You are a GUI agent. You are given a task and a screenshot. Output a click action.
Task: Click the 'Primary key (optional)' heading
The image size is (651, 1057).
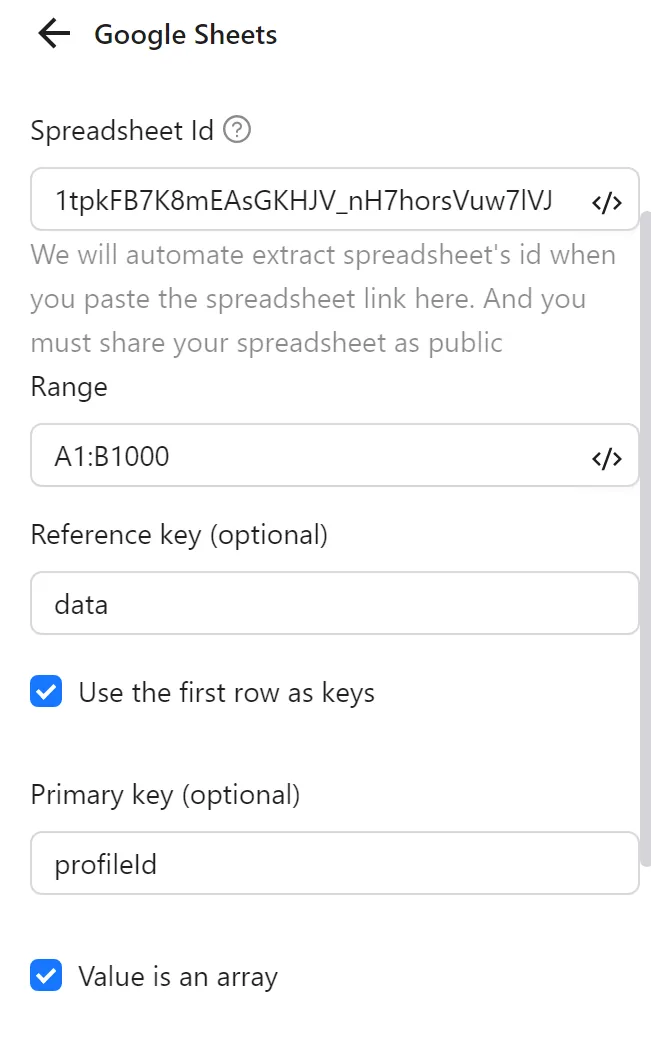point(167,794)
